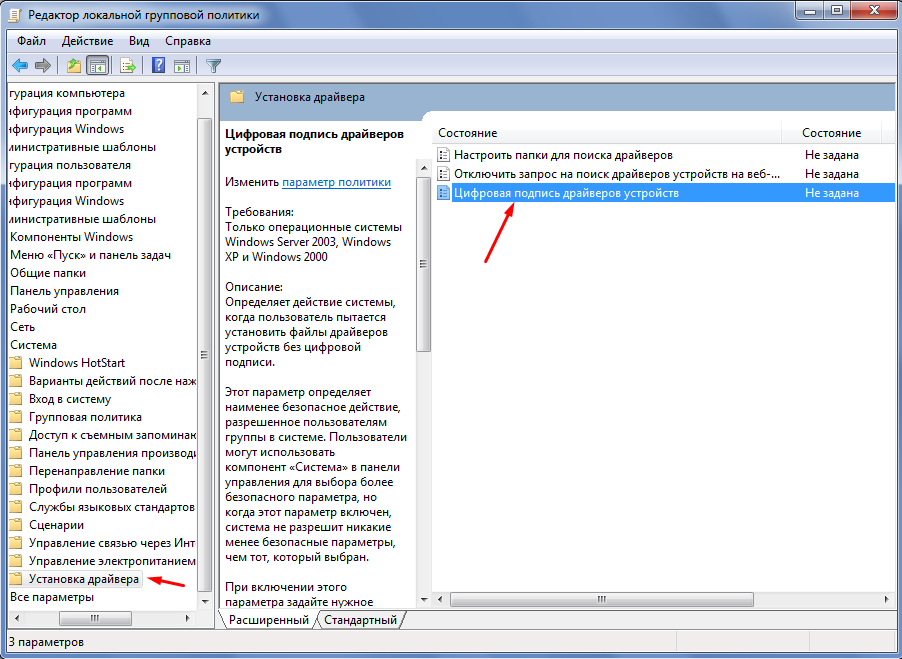Select policy Цифровая подпись драйверов устройств in list
902x659 pixels.
coord(566,193)
